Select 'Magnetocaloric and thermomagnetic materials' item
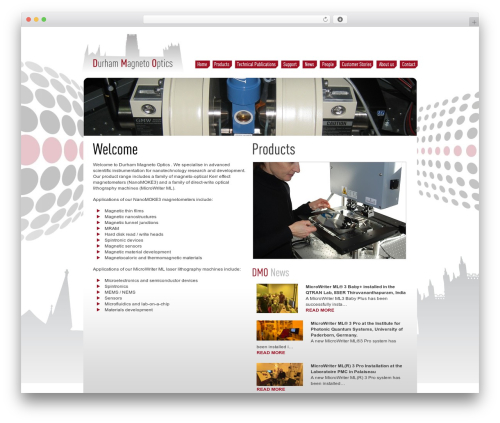Screen dimensions: 500x423 click(153, 258)
